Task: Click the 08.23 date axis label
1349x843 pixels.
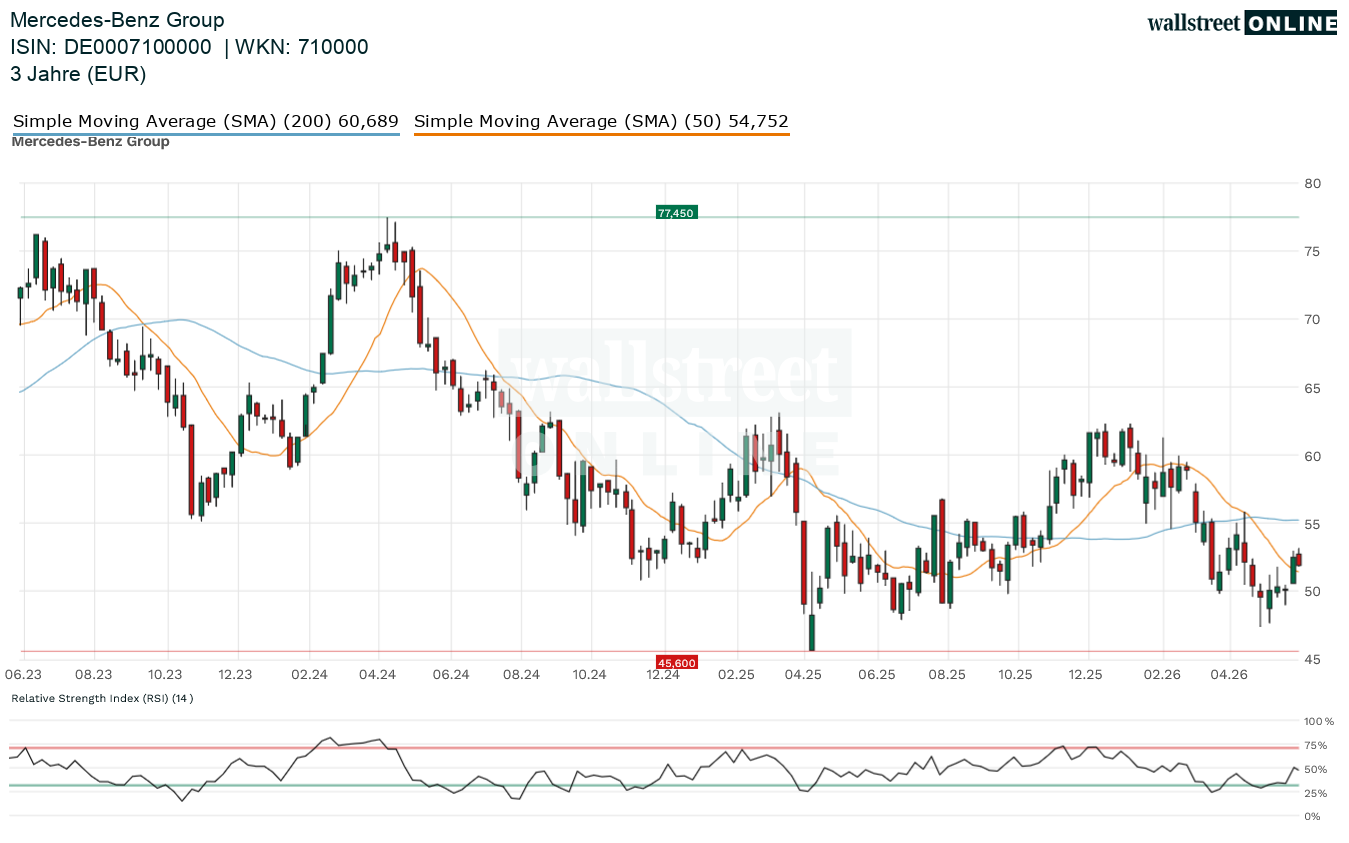Action: [93, 675]
